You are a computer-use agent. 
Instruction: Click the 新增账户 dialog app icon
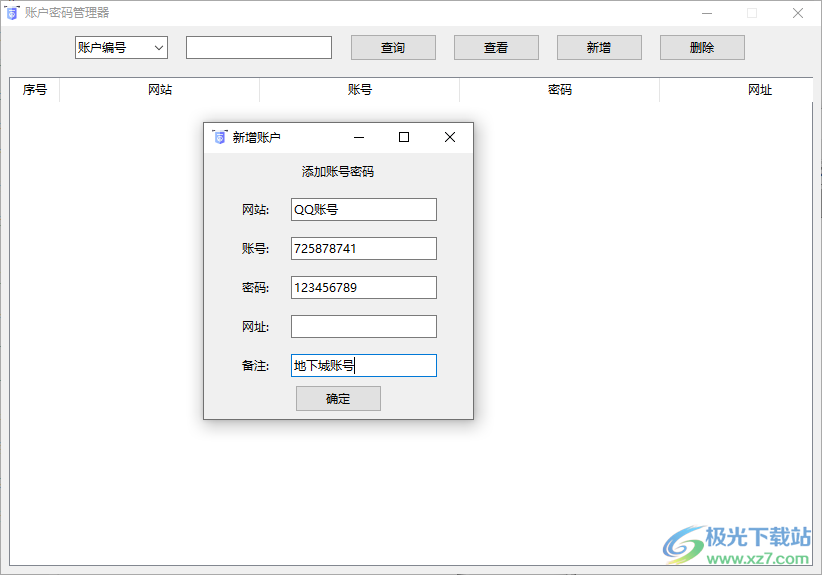(220, 137)
